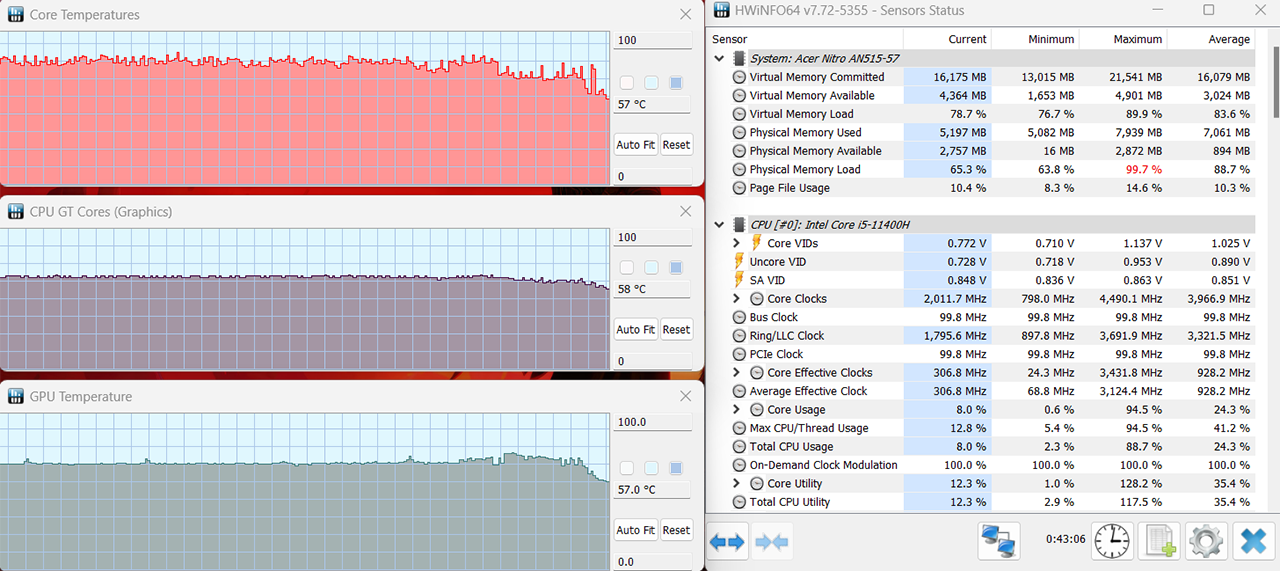Screen dimensions: 1280x571
Task: Click the upper limit field in CPU GT Cores
Action: (652, 238)
